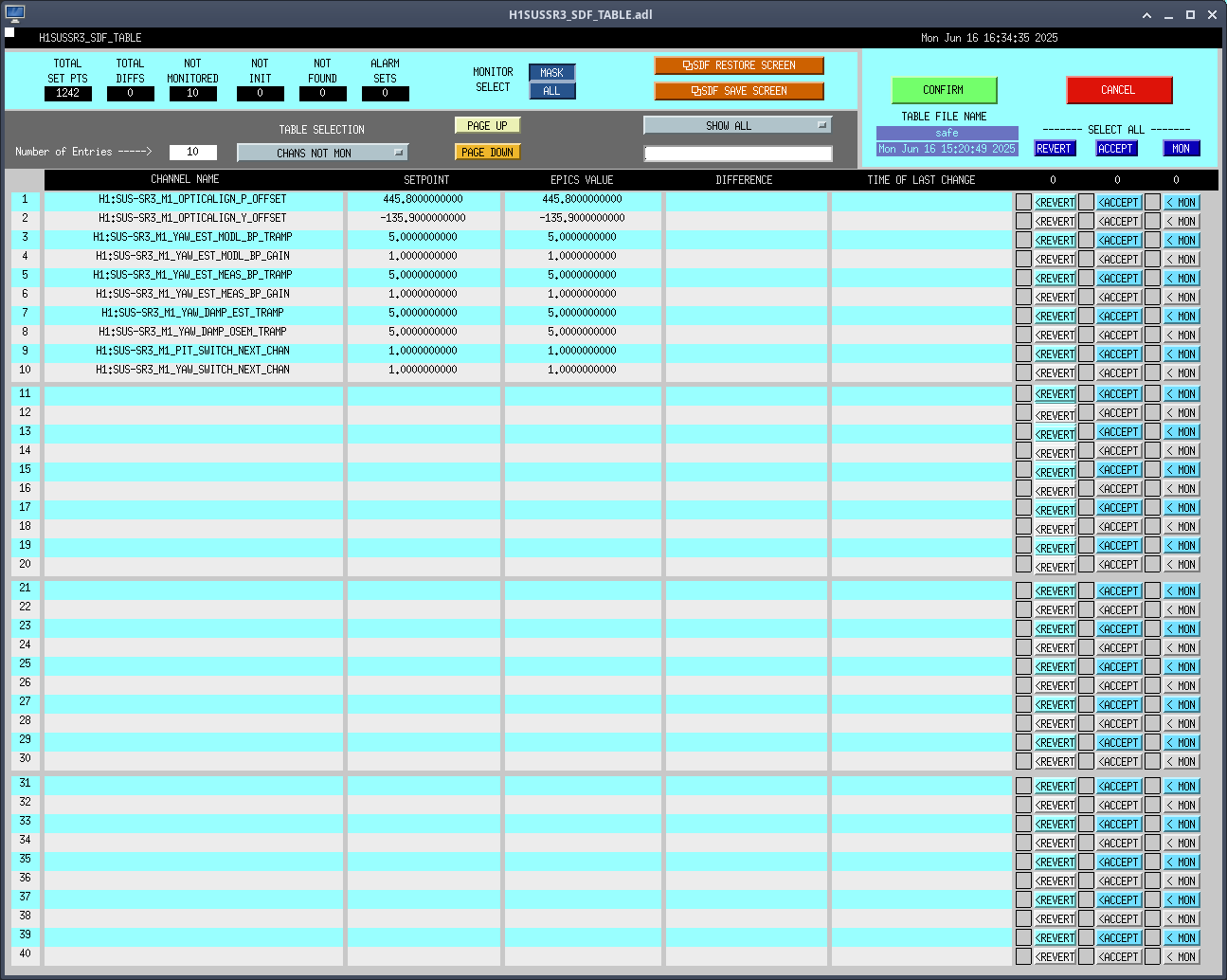Viewport: 1227px width, 980px height.
Task: Select all REVERT in the SELECT ALL group
Action: (x=1055, y=149)
